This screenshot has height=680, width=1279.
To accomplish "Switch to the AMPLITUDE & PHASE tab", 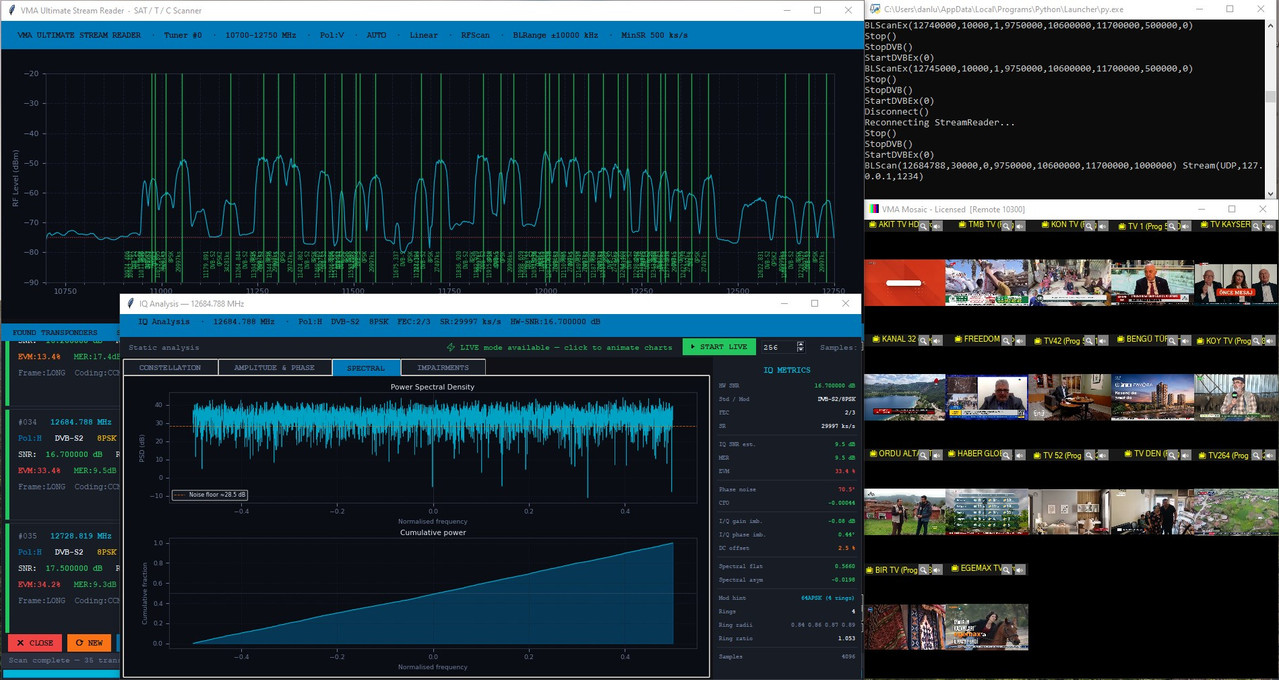I will (274, 367).
